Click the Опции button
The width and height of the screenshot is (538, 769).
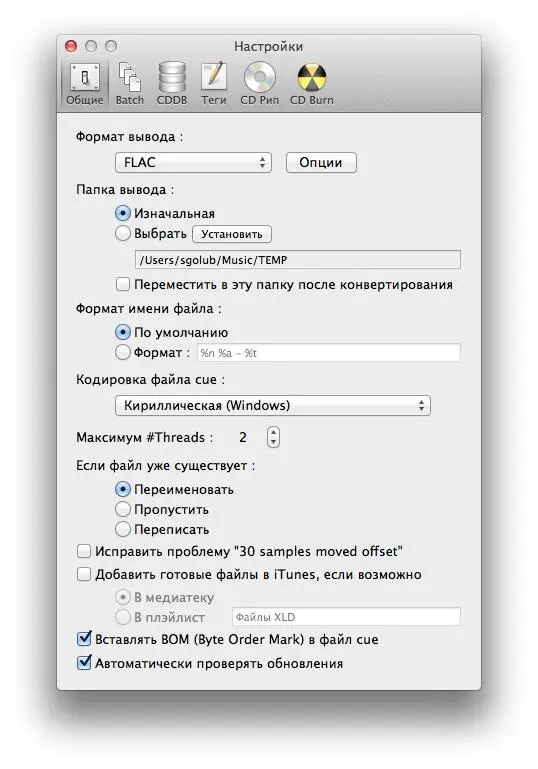coord(321,162)
